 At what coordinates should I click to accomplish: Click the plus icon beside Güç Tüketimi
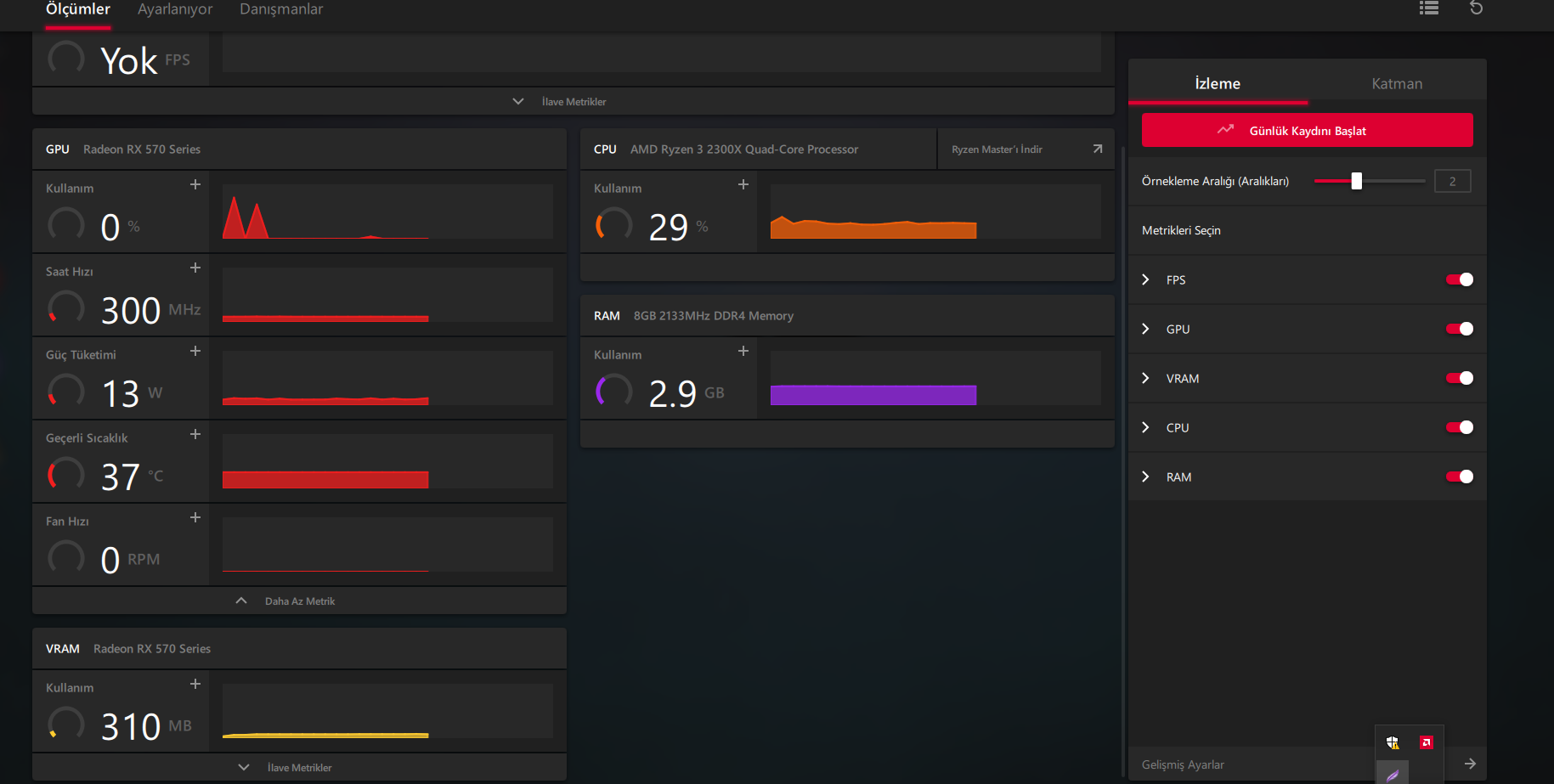point(195,351)
